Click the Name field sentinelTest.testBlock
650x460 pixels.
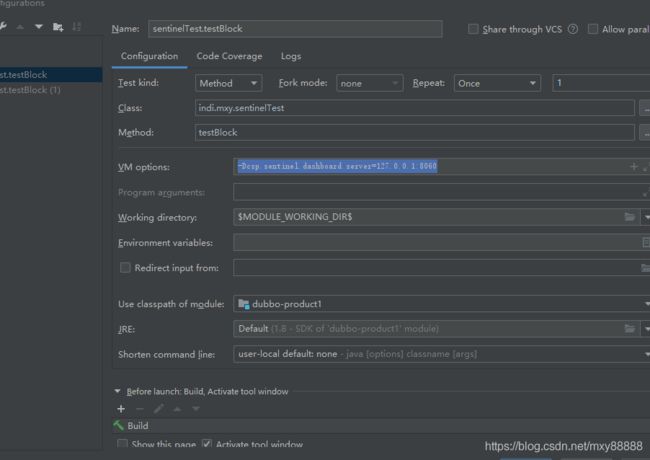click(295, 29)
